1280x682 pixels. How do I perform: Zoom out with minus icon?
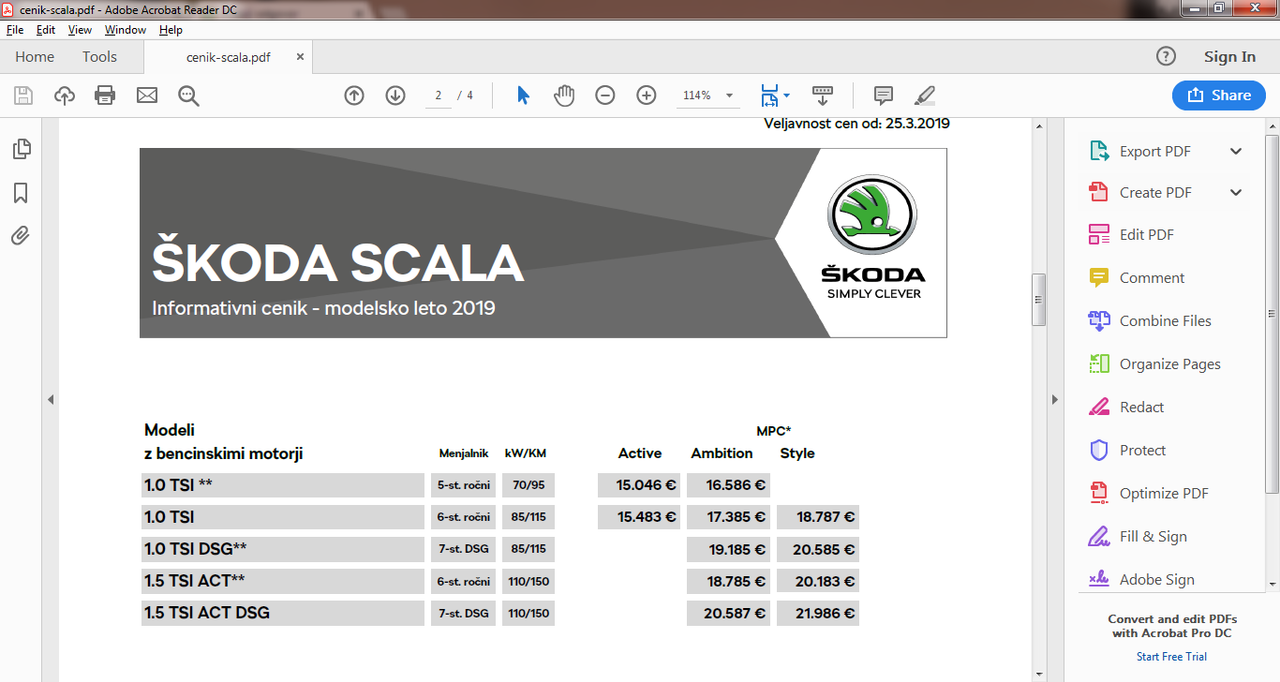(x=605, y=96)
